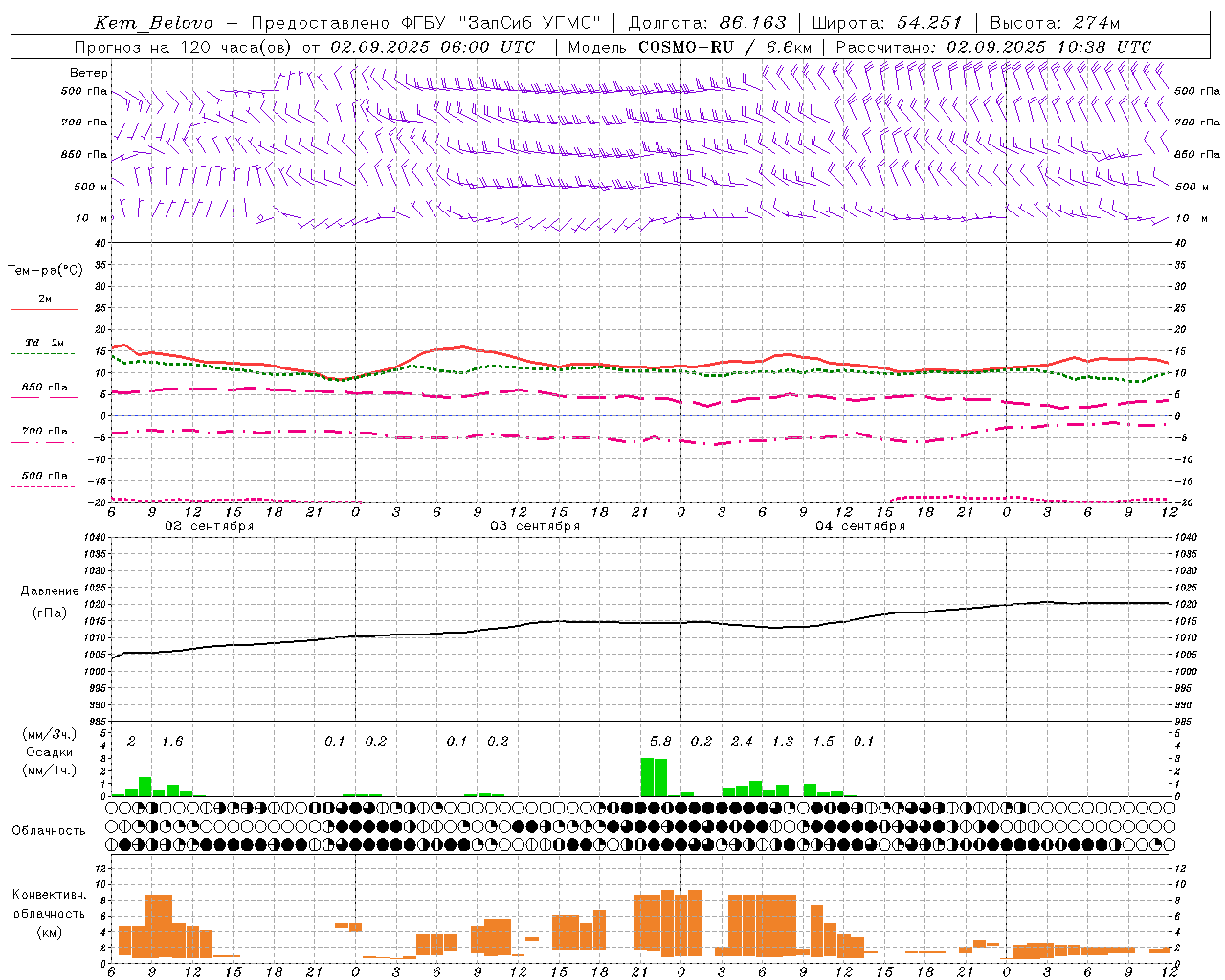Click the dotted pink line sample under '500 гПа' legend
This screenshot has height=980, width=1225.
(x=43, y=487)
